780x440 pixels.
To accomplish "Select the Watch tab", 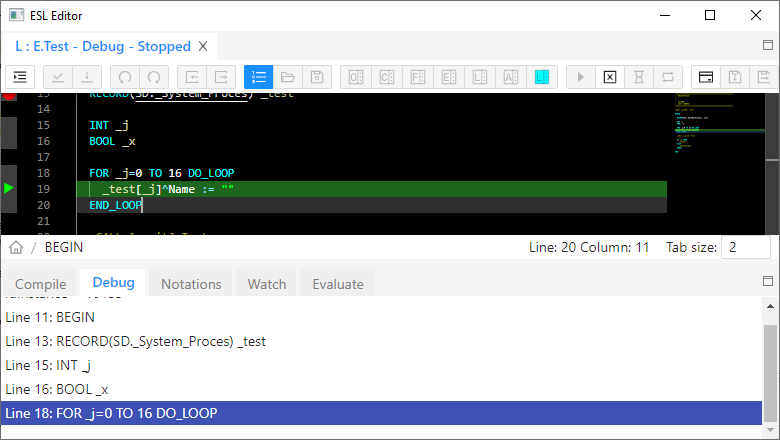I will coord(266,284).
